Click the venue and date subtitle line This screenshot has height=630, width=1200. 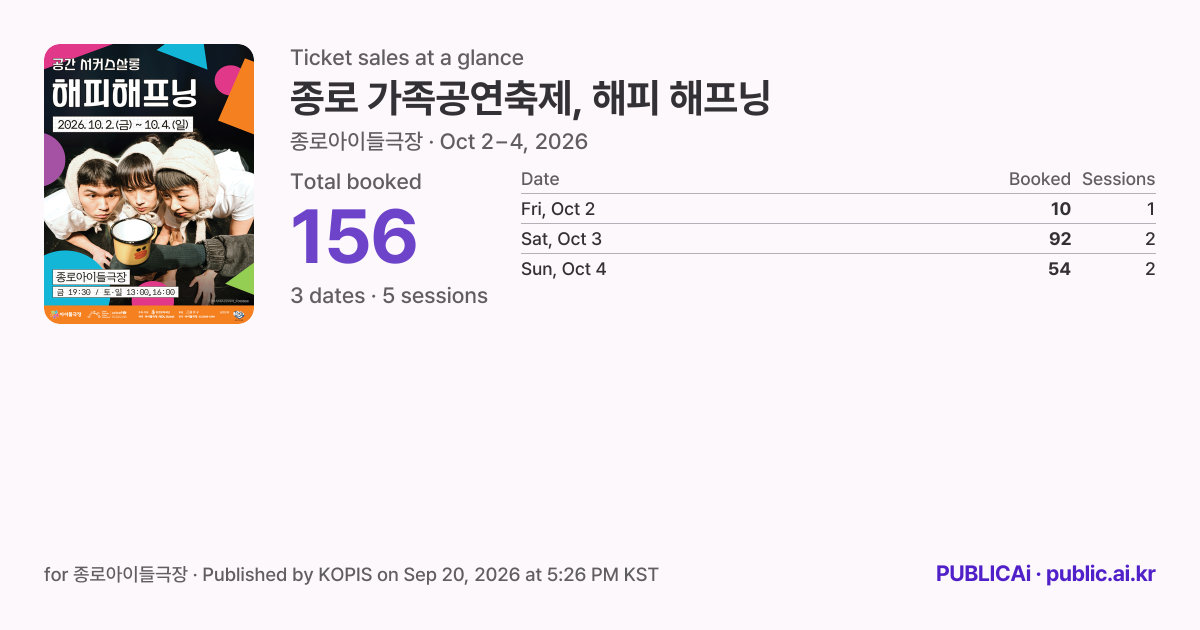(439, 141)
